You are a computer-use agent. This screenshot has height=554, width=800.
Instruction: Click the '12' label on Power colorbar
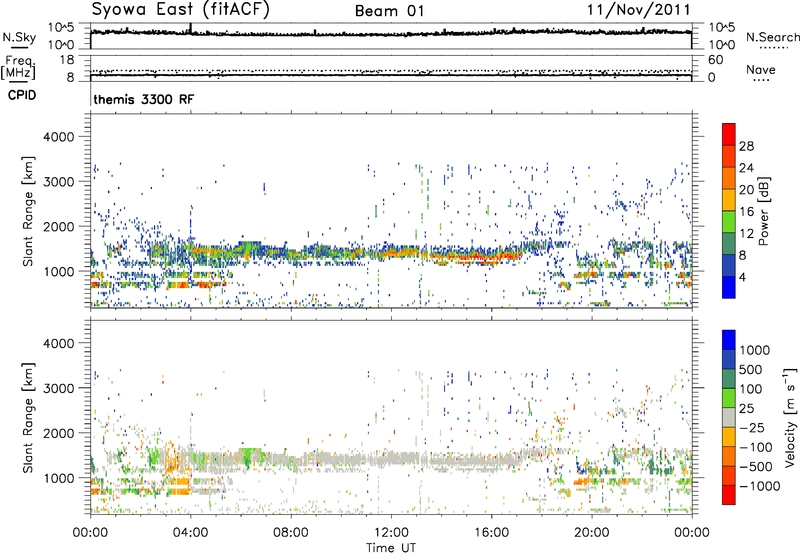(x=746, y=234)
